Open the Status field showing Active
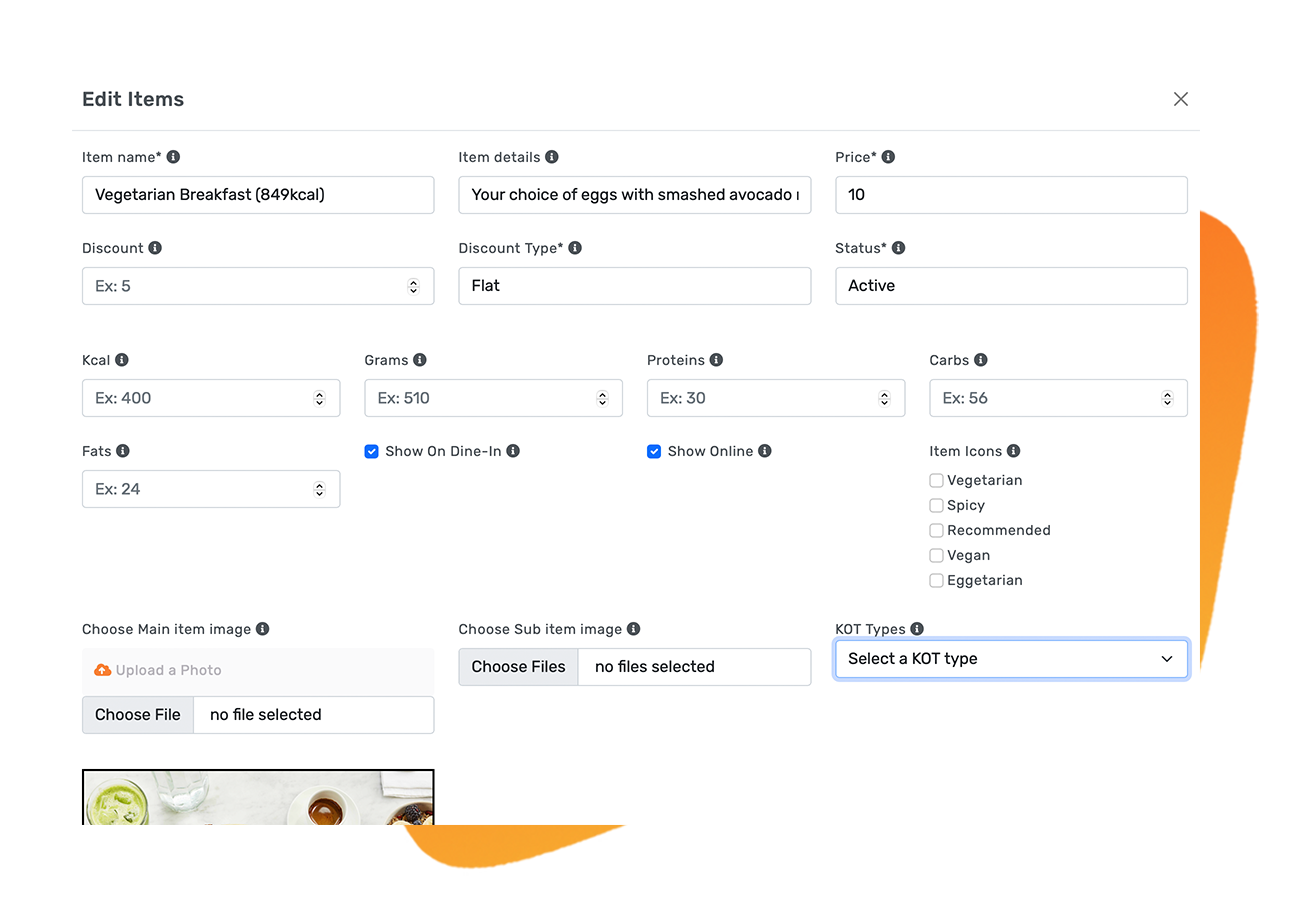This screenshot has height=900, width=1300. (x=1011, y=286)
